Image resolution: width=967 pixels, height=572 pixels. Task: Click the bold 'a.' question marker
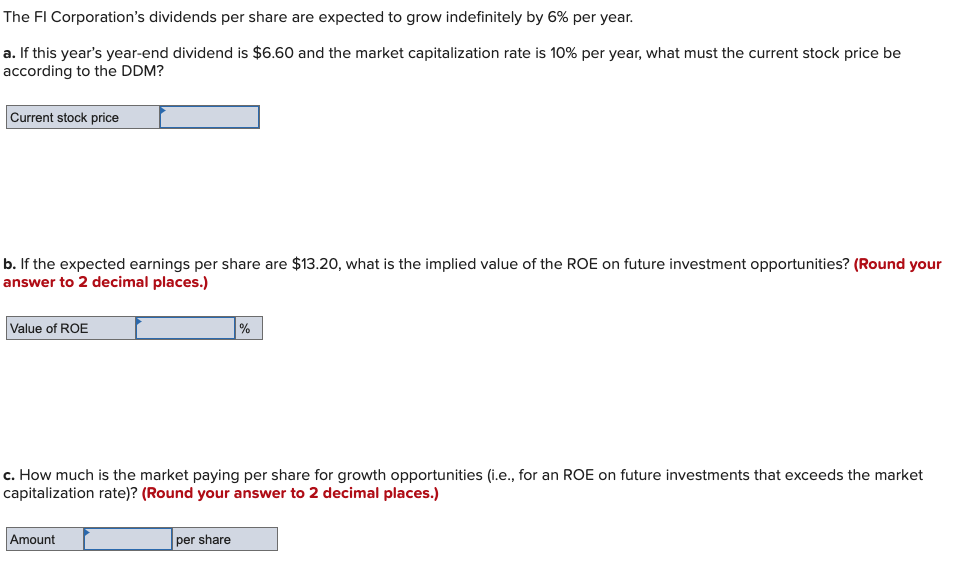pyautogui.click(x=9, y=53)
